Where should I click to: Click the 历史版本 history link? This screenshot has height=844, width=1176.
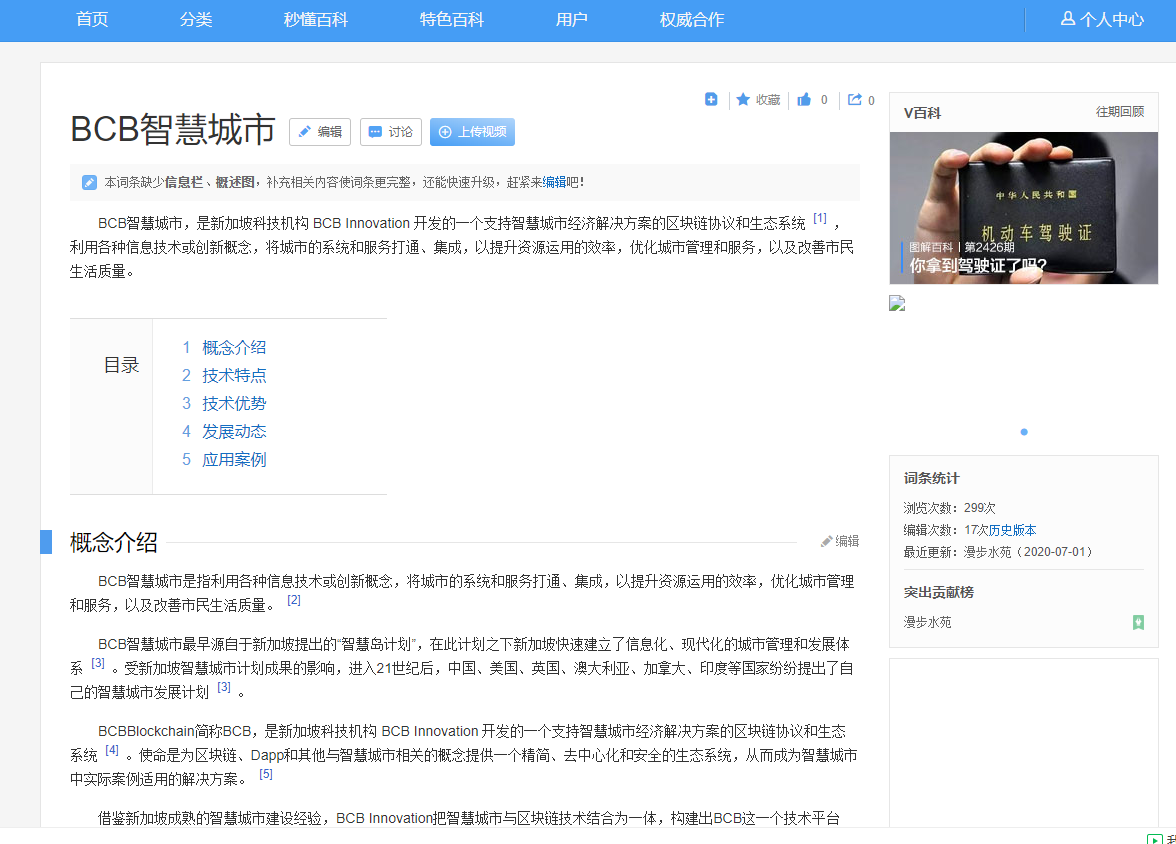pyautogui.click(x=1012, y=530)
